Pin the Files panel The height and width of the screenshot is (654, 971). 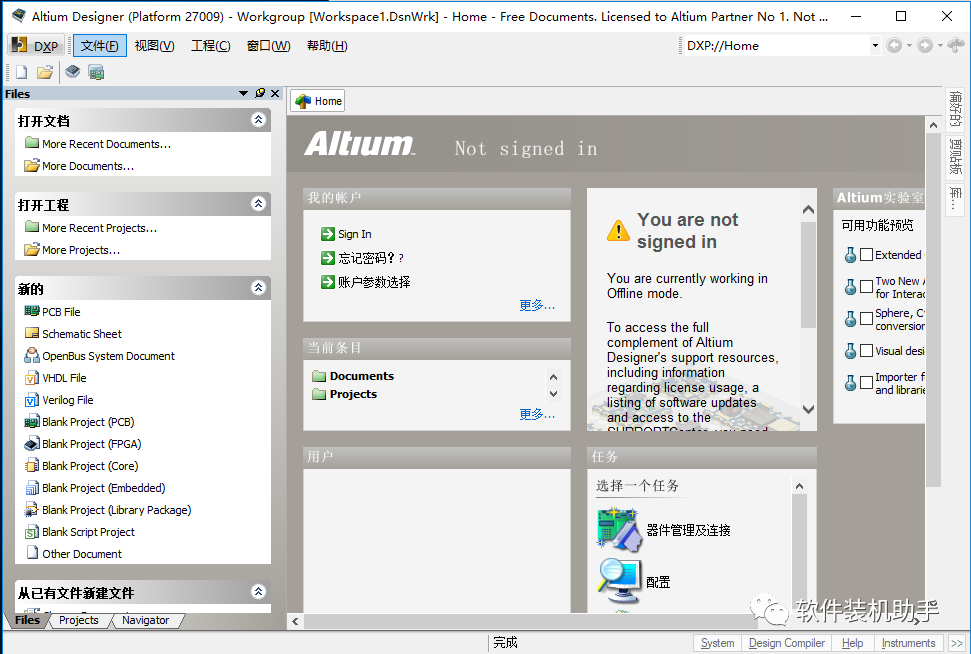260,93
